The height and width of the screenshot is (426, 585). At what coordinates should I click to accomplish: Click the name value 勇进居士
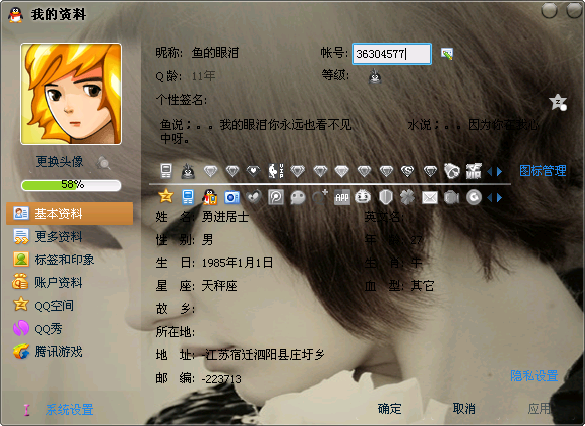tap(225, 217)
